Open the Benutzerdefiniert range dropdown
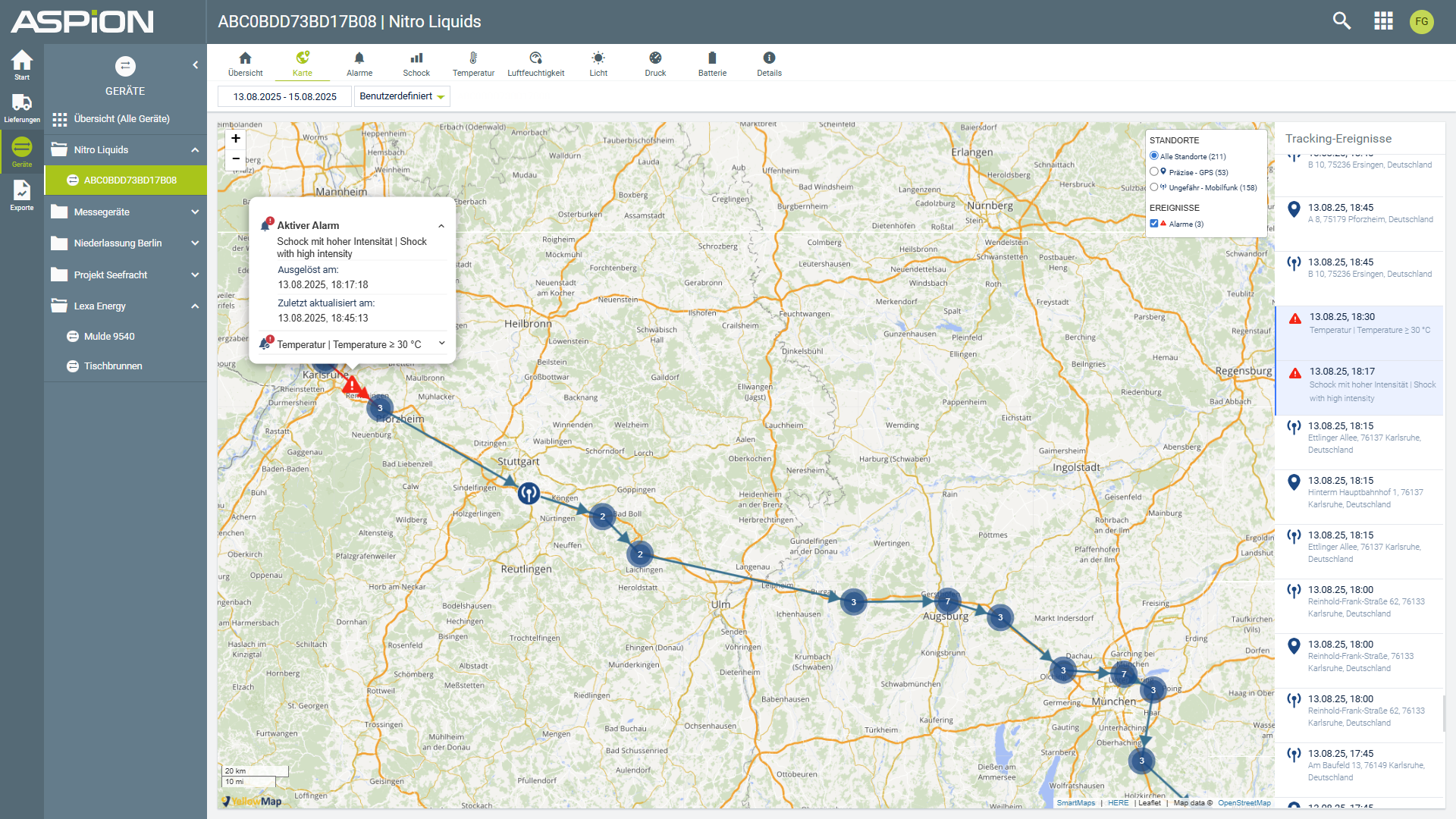 click(x=402, y=96)
